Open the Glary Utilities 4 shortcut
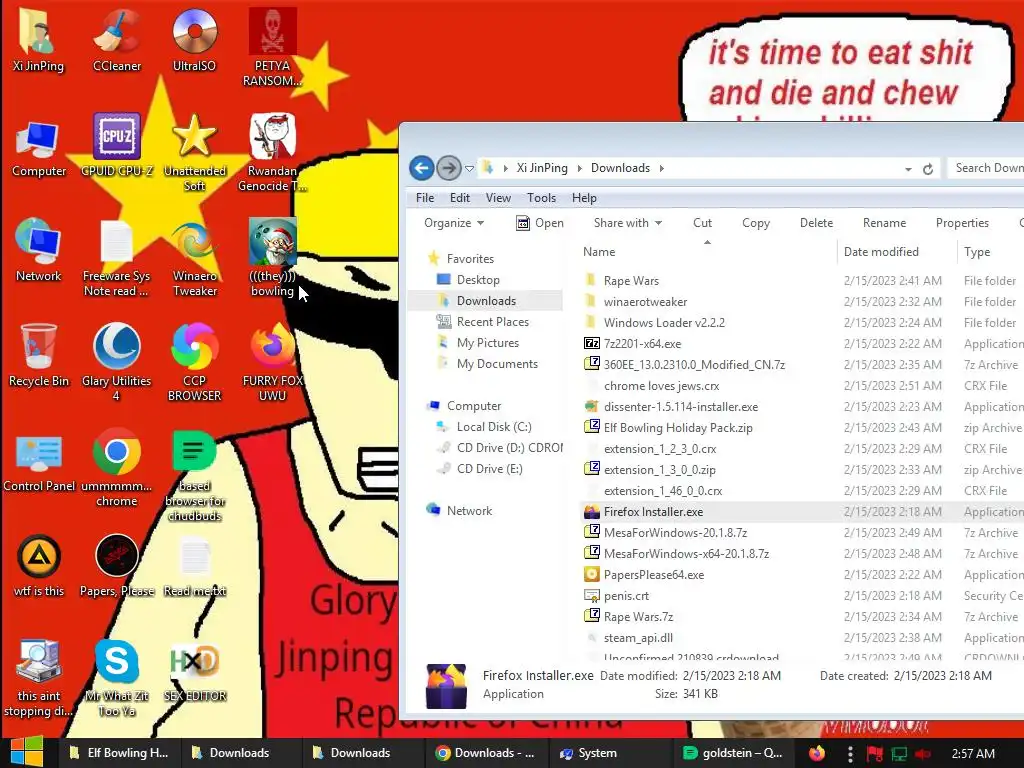 coord(116,364)
